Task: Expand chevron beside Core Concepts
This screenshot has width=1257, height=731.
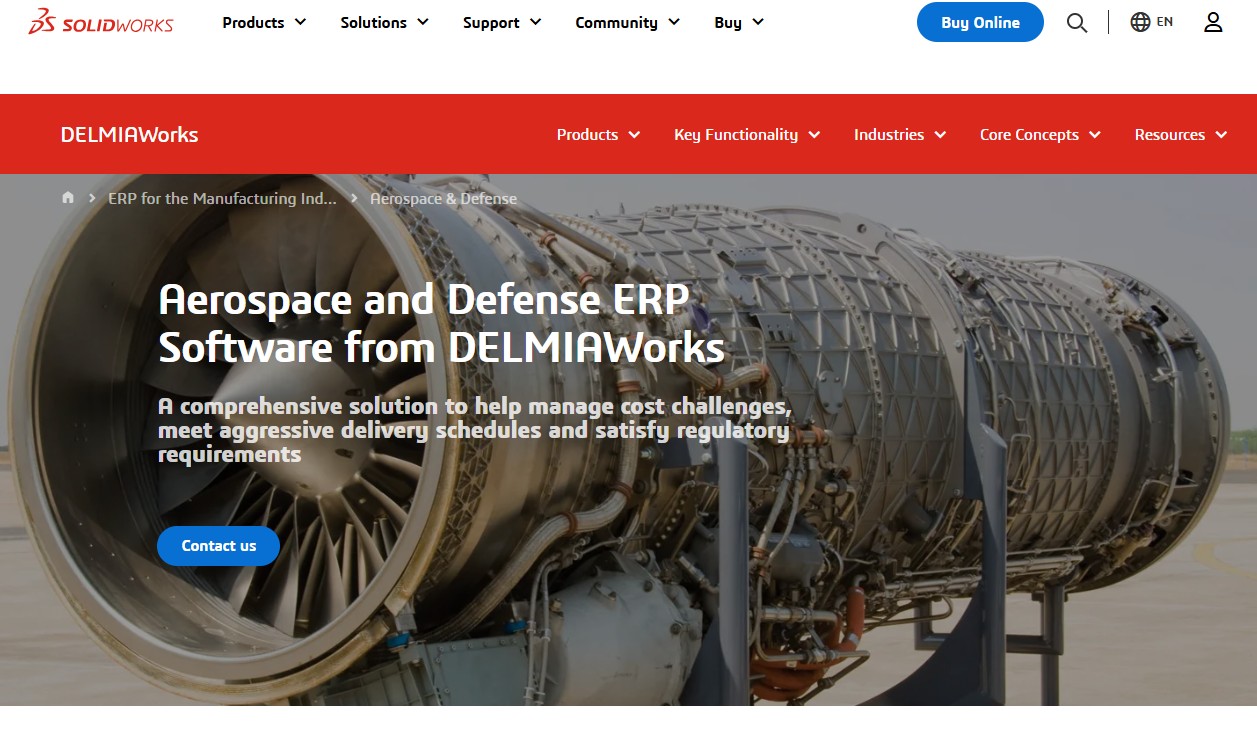Action: click(x=1094, y=134)
